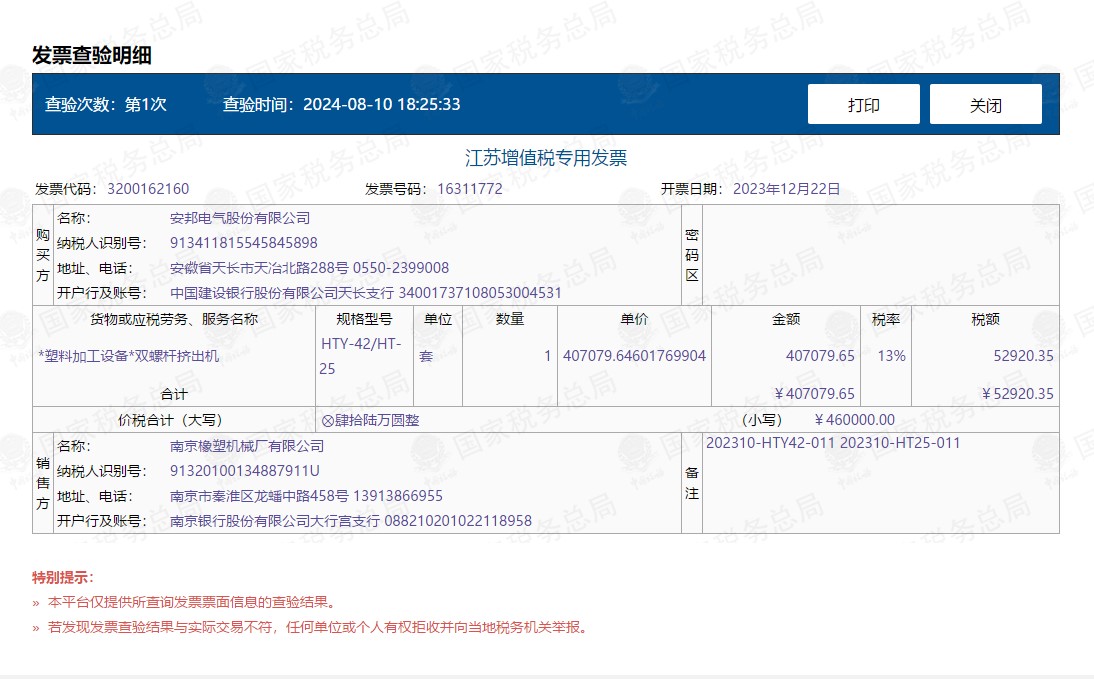Image resolution: width=1094 pixels, height=679 pixels.
Task: Click the 合计 row label
Action: click(x=174, y=394)
